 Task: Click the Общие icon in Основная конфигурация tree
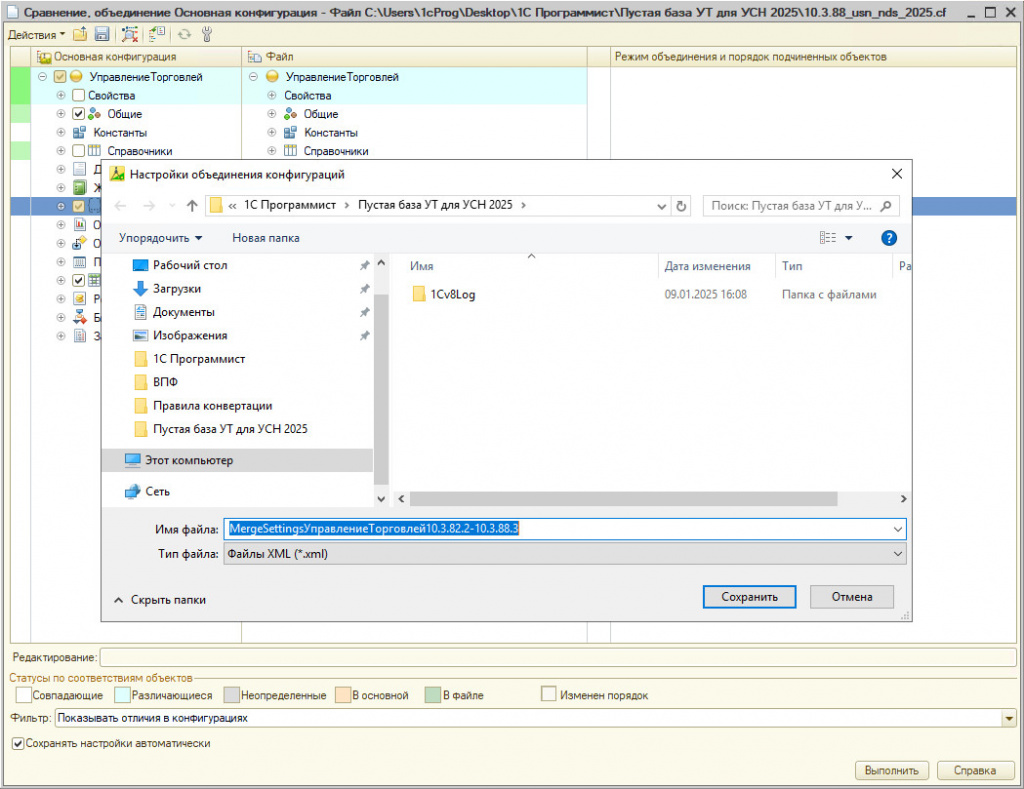94,114
